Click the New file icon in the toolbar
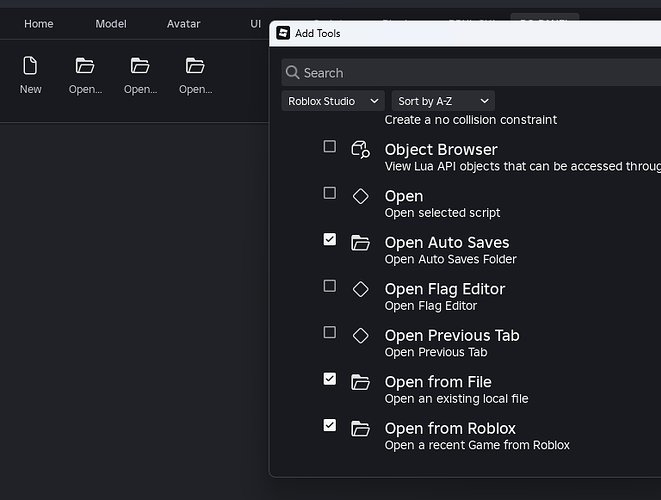661x500 pixels. coord(30,66)
